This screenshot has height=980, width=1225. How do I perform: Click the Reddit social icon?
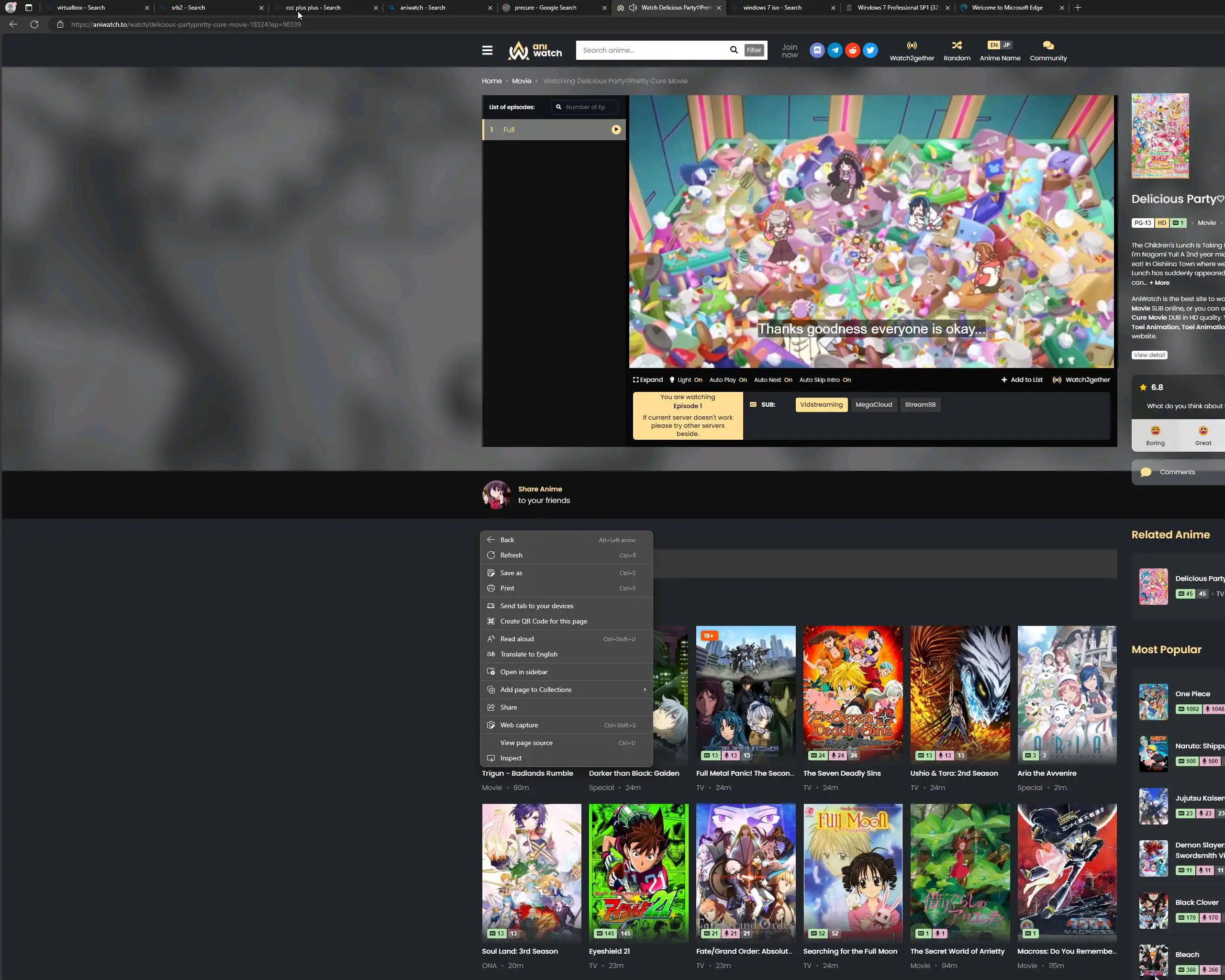pyautogui.click(x=852, y=51)
